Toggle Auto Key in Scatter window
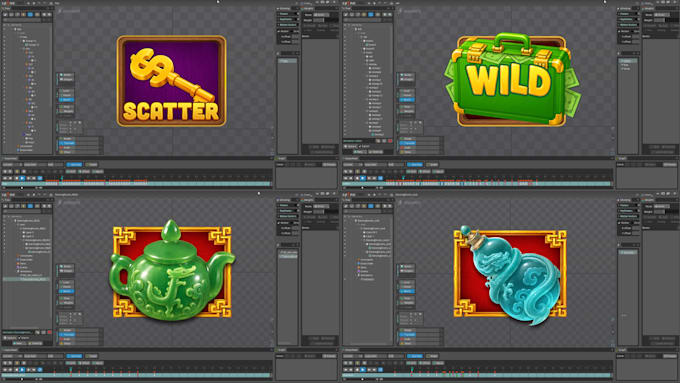This screenshot has width=680, height=383. pyautogui.click(x=74, y=164)
